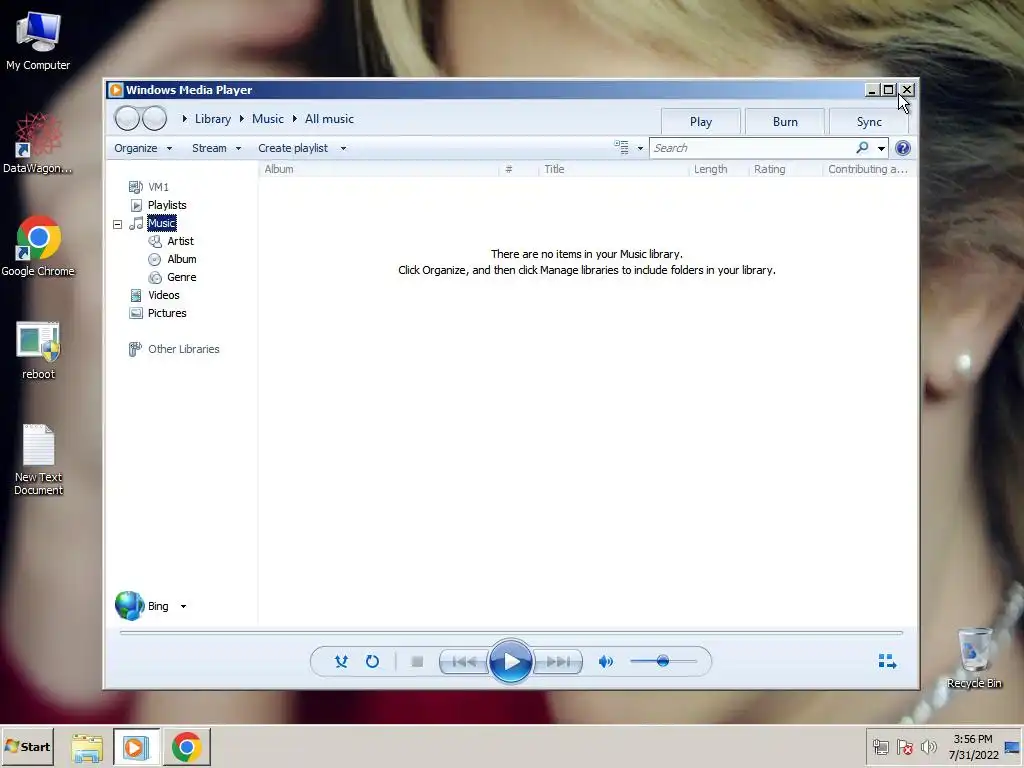Switch to the Sync tab
The height and width of the screenshot is (768, 1024).
869,121
